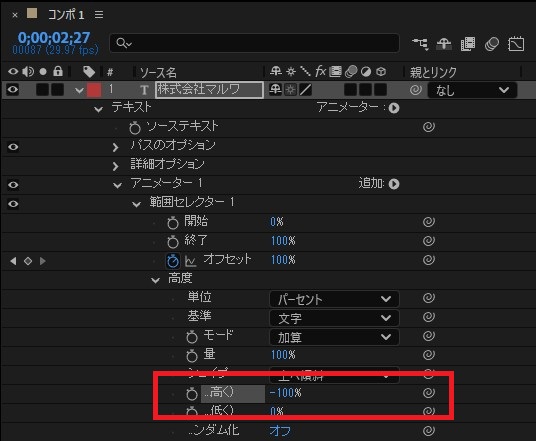536x441 pixels.
Task: Toggle the shy layers hide switch
Action: tap(444, 44)
